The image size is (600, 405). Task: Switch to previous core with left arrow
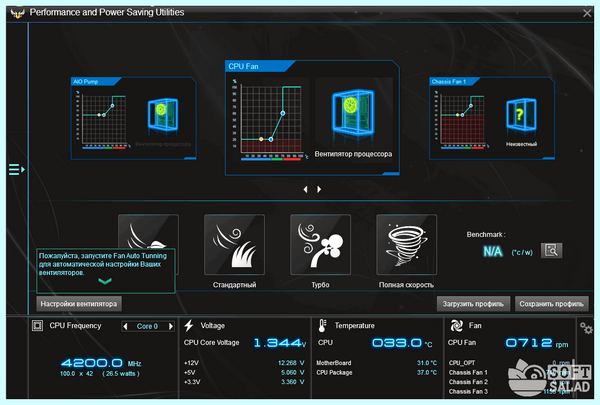(x=126, y=326)
